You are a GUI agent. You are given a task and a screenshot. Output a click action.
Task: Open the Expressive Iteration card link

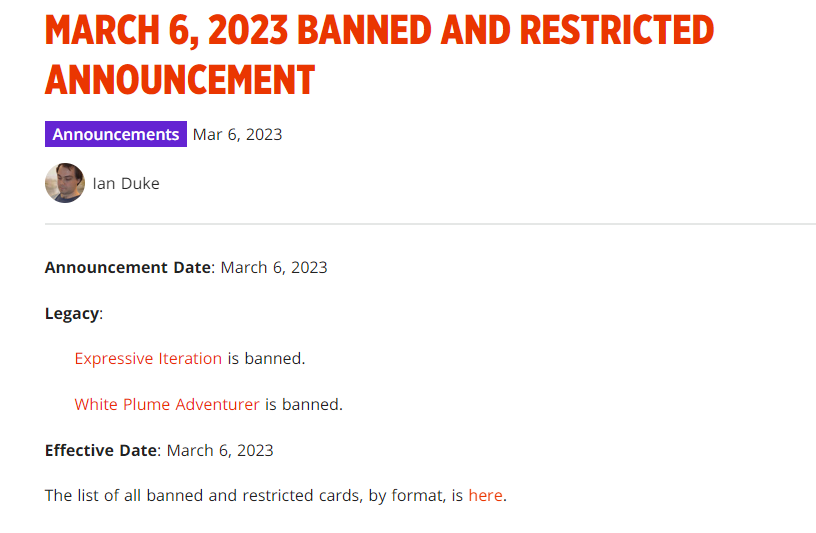point(148,358)
